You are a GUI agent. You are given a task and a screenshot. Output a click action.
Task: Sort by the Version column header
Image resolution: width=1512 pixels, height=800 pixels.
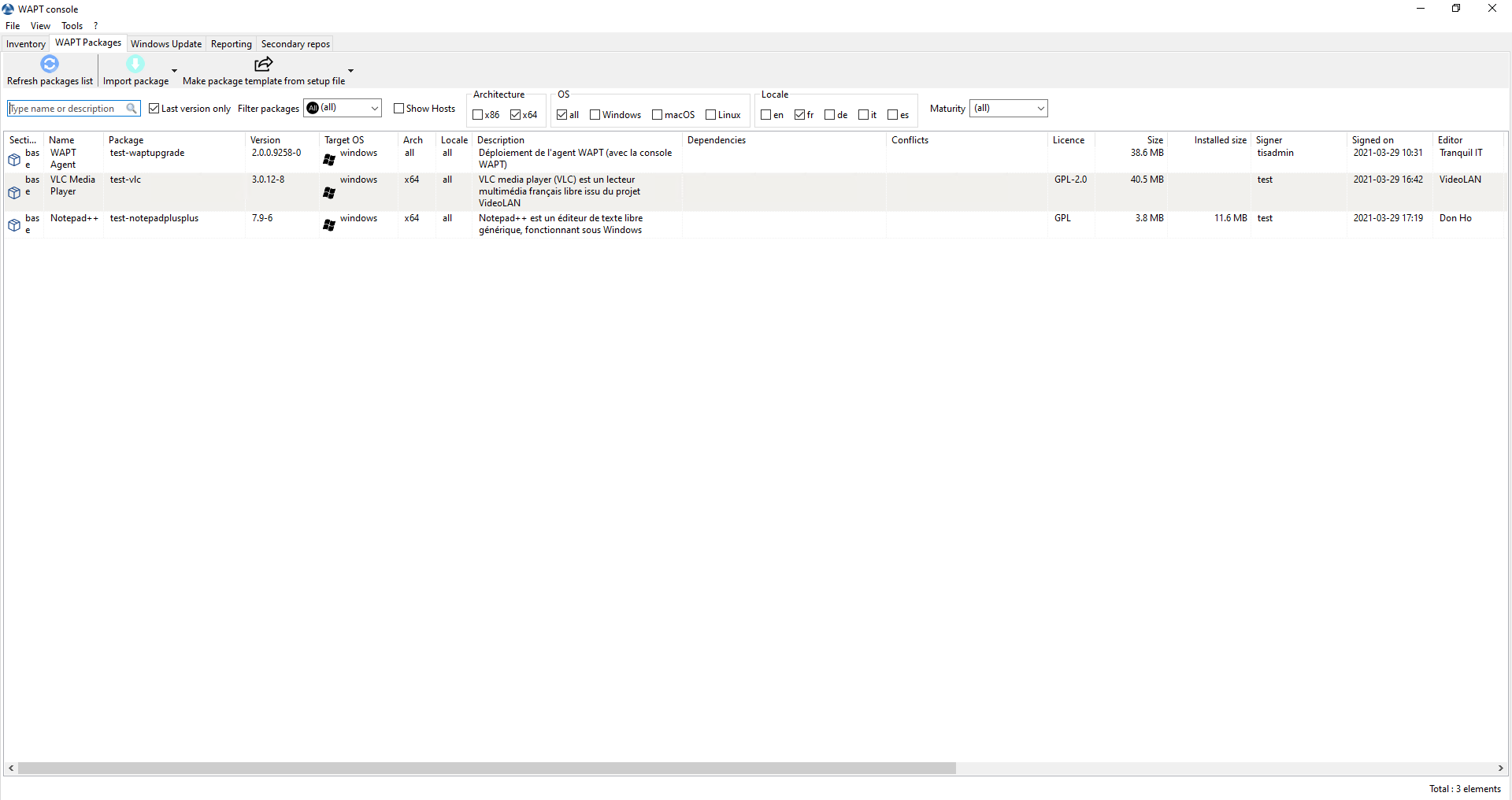[x=265, y=140]
